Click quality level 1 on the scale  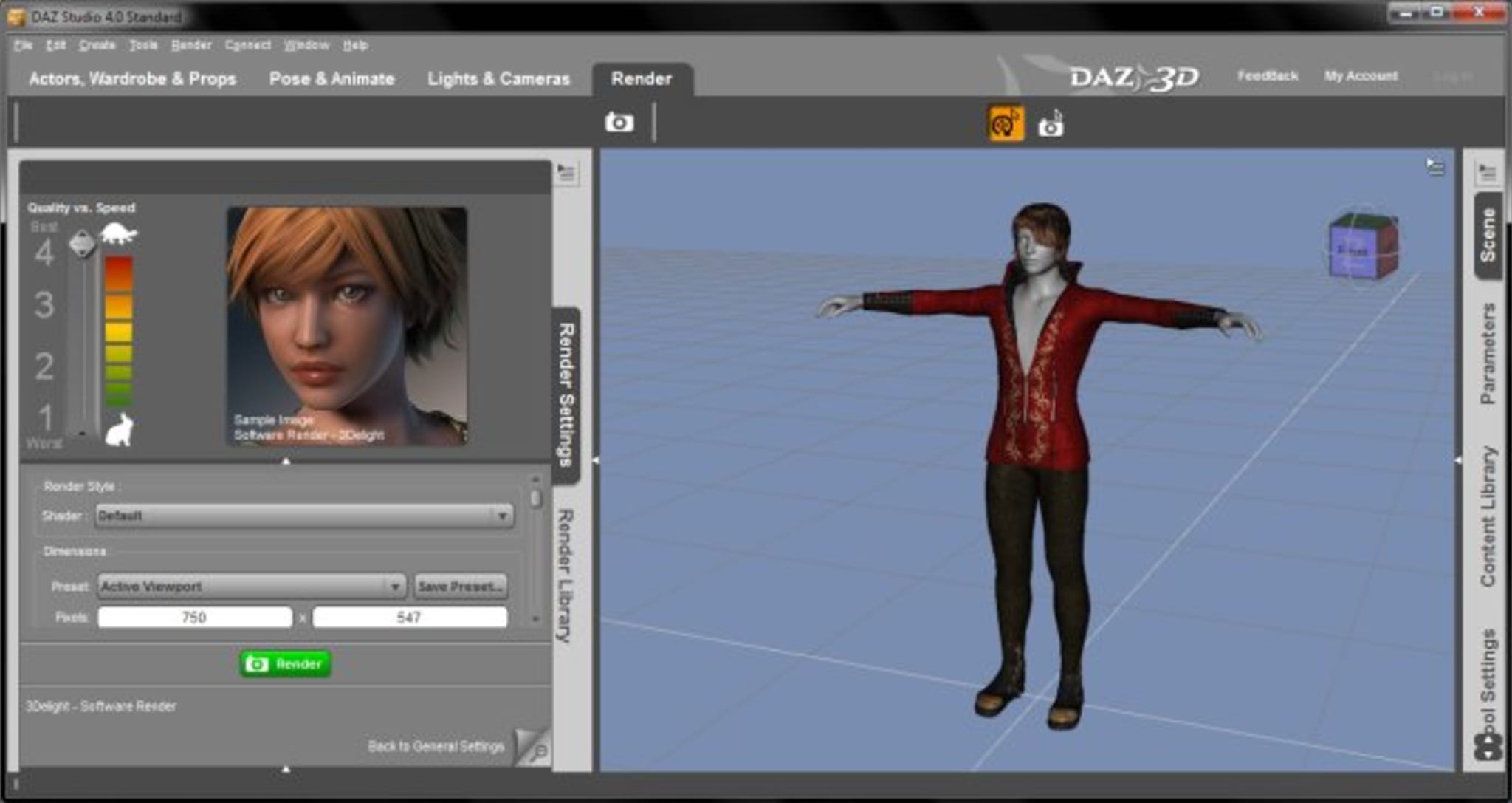(44, 417)
